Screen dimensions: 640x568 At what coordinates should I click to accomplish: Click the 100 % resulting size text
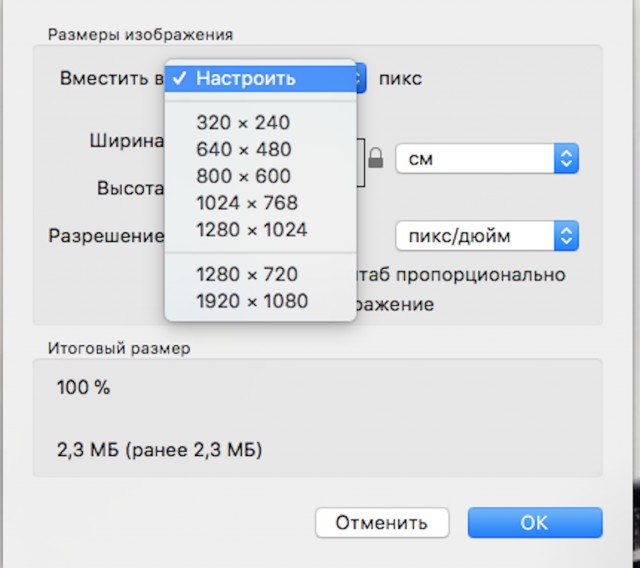84,388
